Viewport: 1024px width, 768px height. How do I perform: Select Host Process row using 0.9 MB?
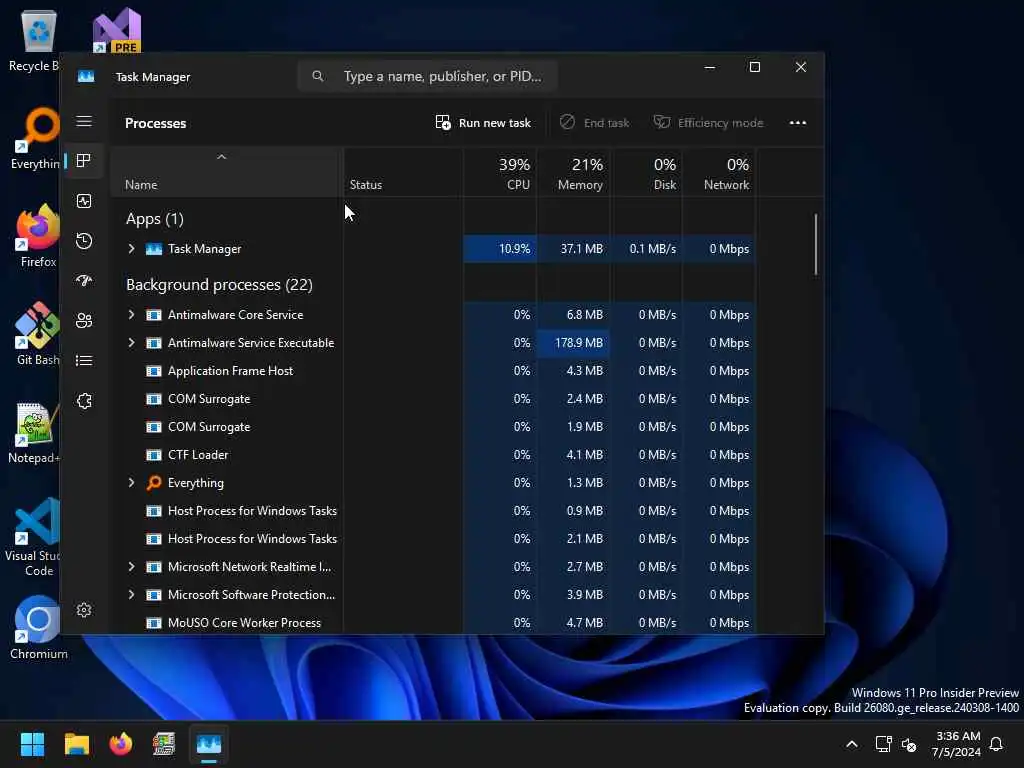[x=434, y=511]
